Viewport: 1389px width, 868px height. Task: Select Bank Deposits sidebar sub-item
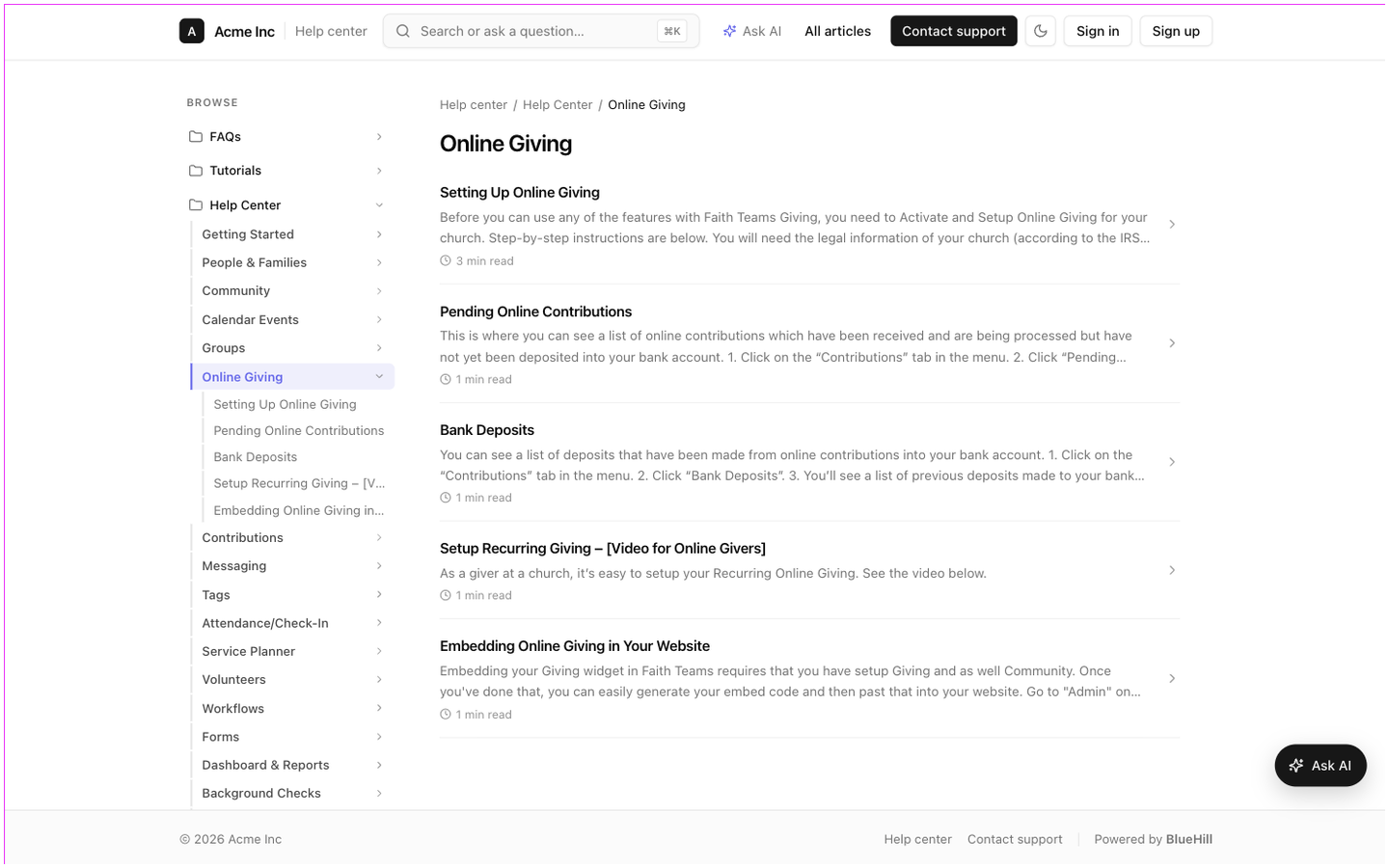tap(256, 457)
